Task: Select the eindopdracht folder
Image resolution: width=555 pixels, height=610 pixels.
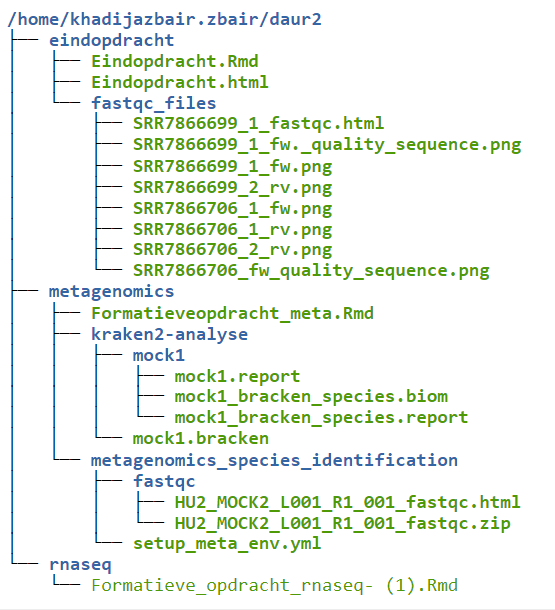Action: [111, 40]
